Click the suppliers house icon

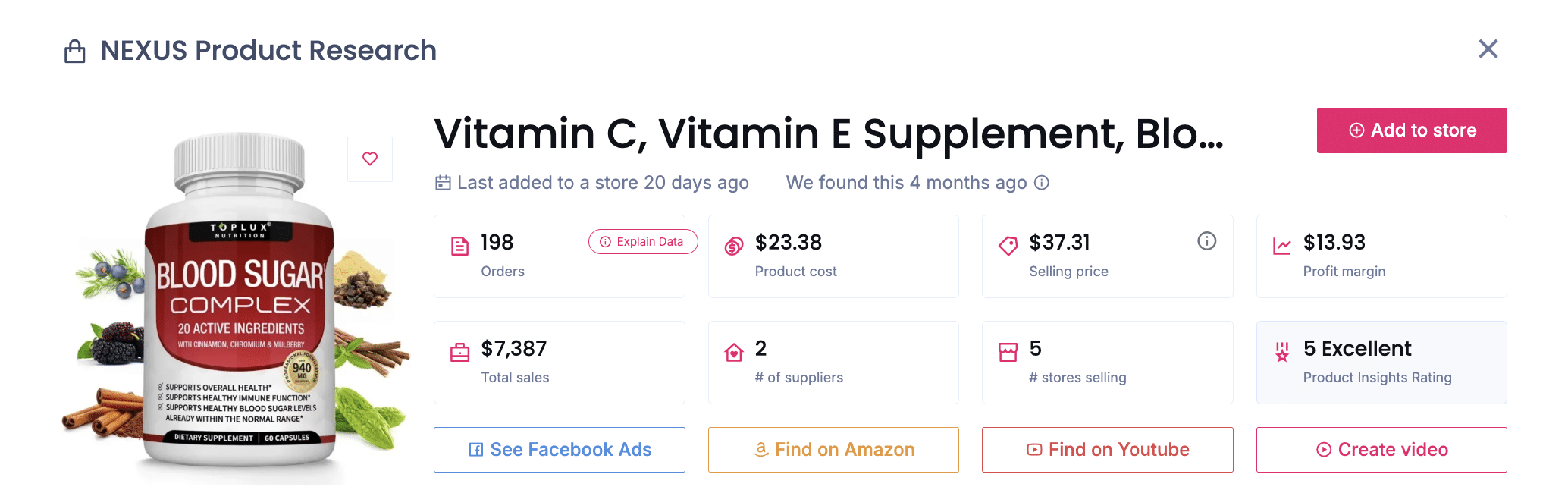point(732,351)
